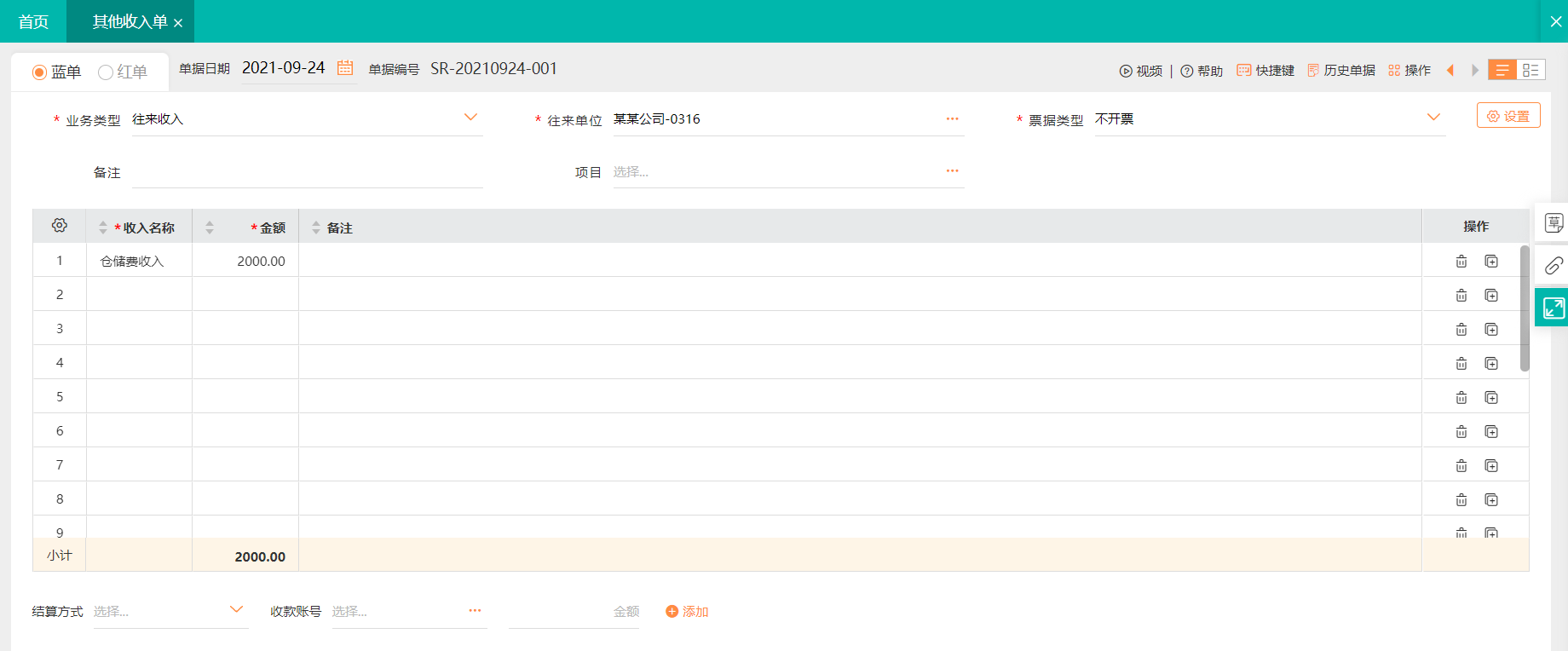Delete row 1 仓储费收入
This screenshot has width=1568, height=651.
point(1461,262)
